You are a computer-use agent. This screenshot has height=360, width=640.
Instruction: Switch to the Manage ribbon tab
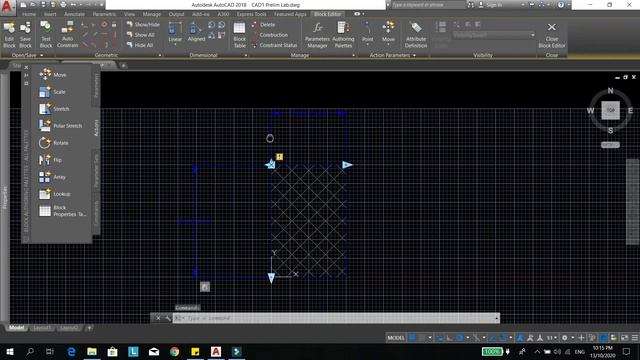point(151,14)
